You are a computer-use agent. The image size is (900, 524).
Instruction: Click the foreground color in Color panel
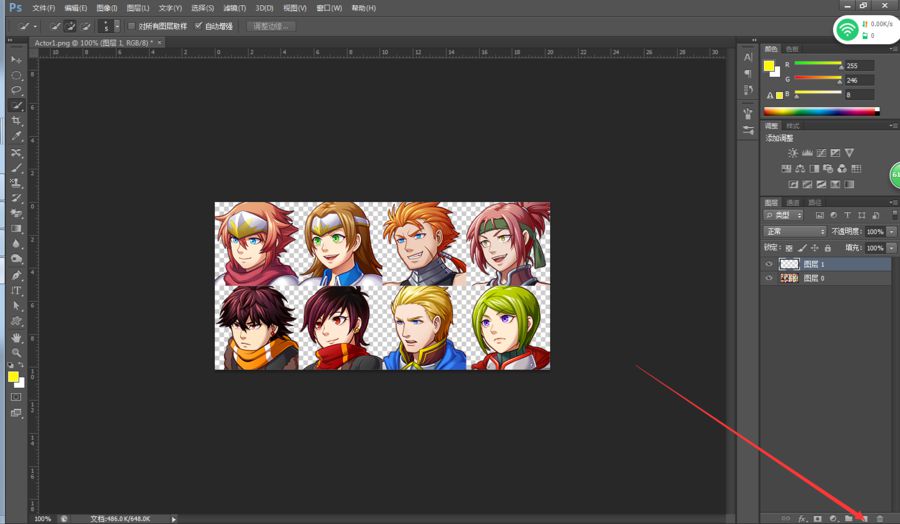(x=769, y=65)
